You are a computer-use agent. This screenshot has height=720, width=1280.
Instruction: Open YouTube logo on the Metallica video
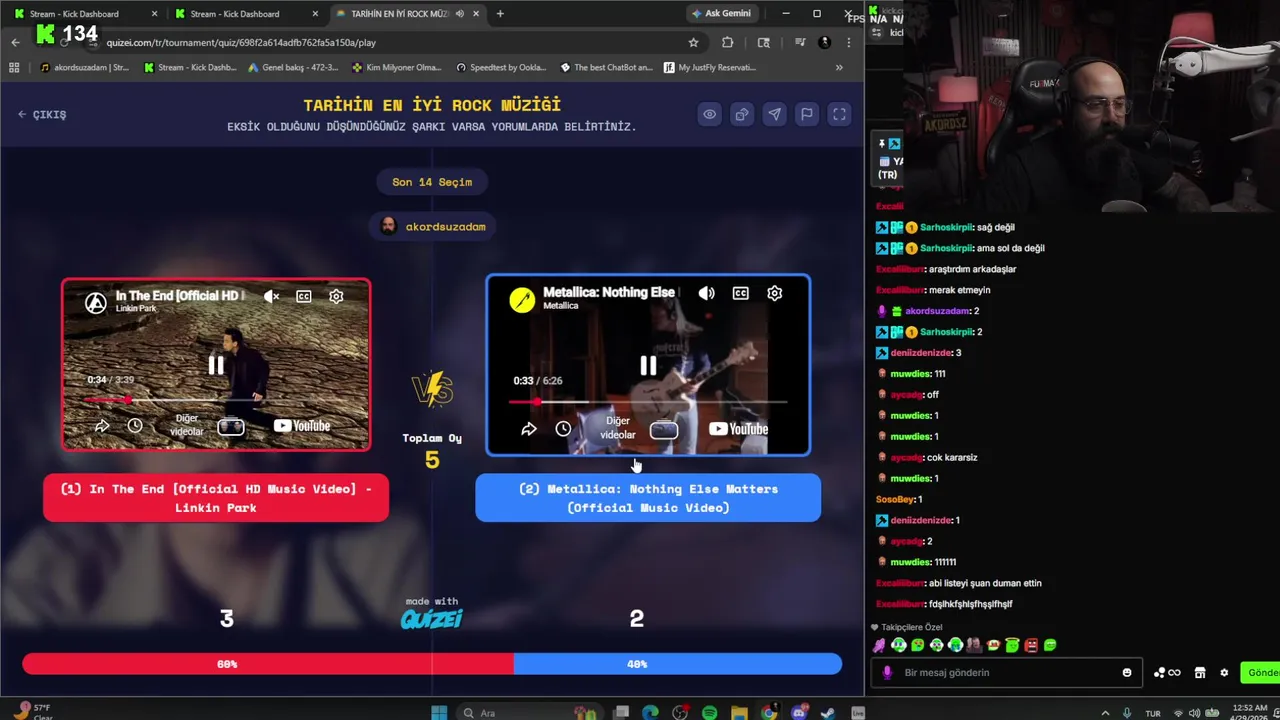click(738, 429)
